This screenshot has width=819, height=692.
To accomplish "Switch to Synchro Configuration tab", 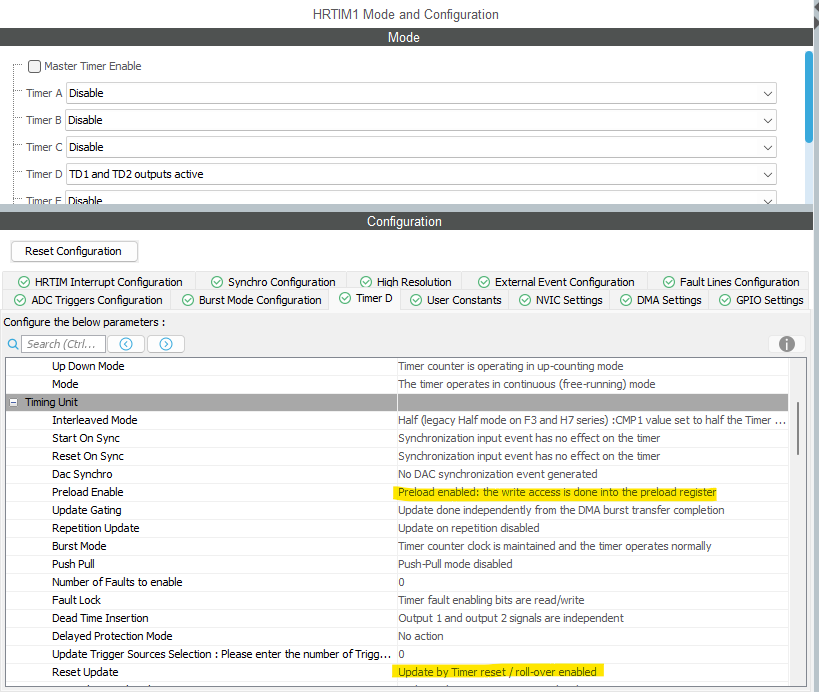I will [273, 282].
